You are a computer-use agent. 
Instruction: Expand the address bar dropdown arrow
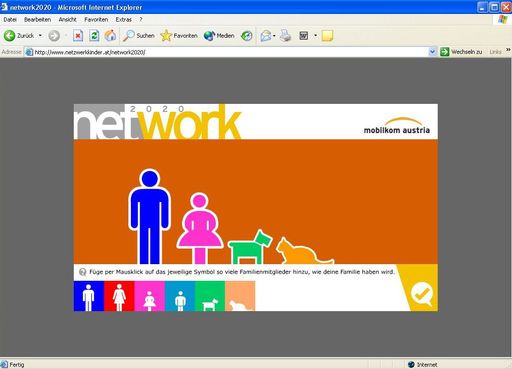click(x=432, y=52)
